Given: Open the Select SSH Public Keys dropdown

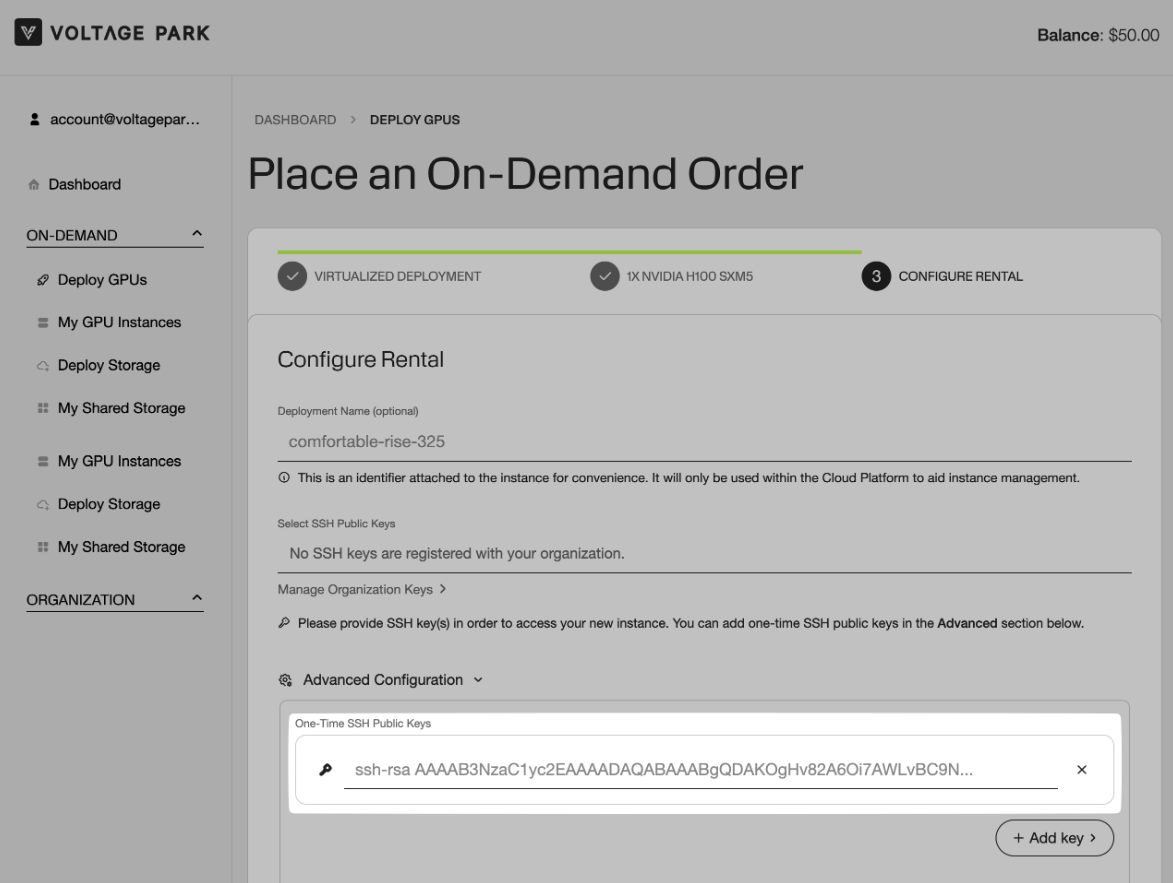Looking at the screenshot, I should click(704, 554).
